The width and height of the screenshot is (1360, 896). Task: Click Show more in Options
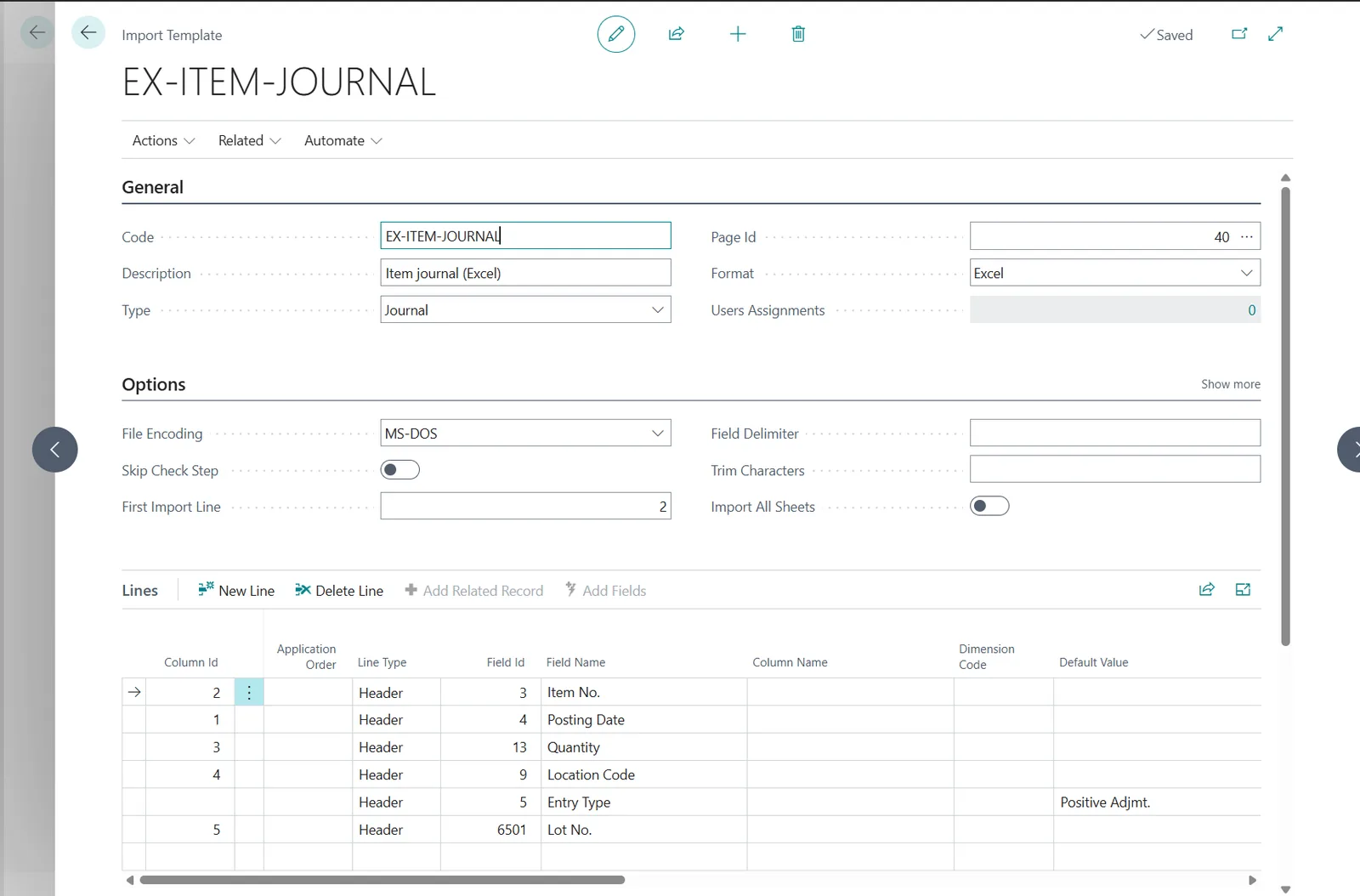point(1230,384)
